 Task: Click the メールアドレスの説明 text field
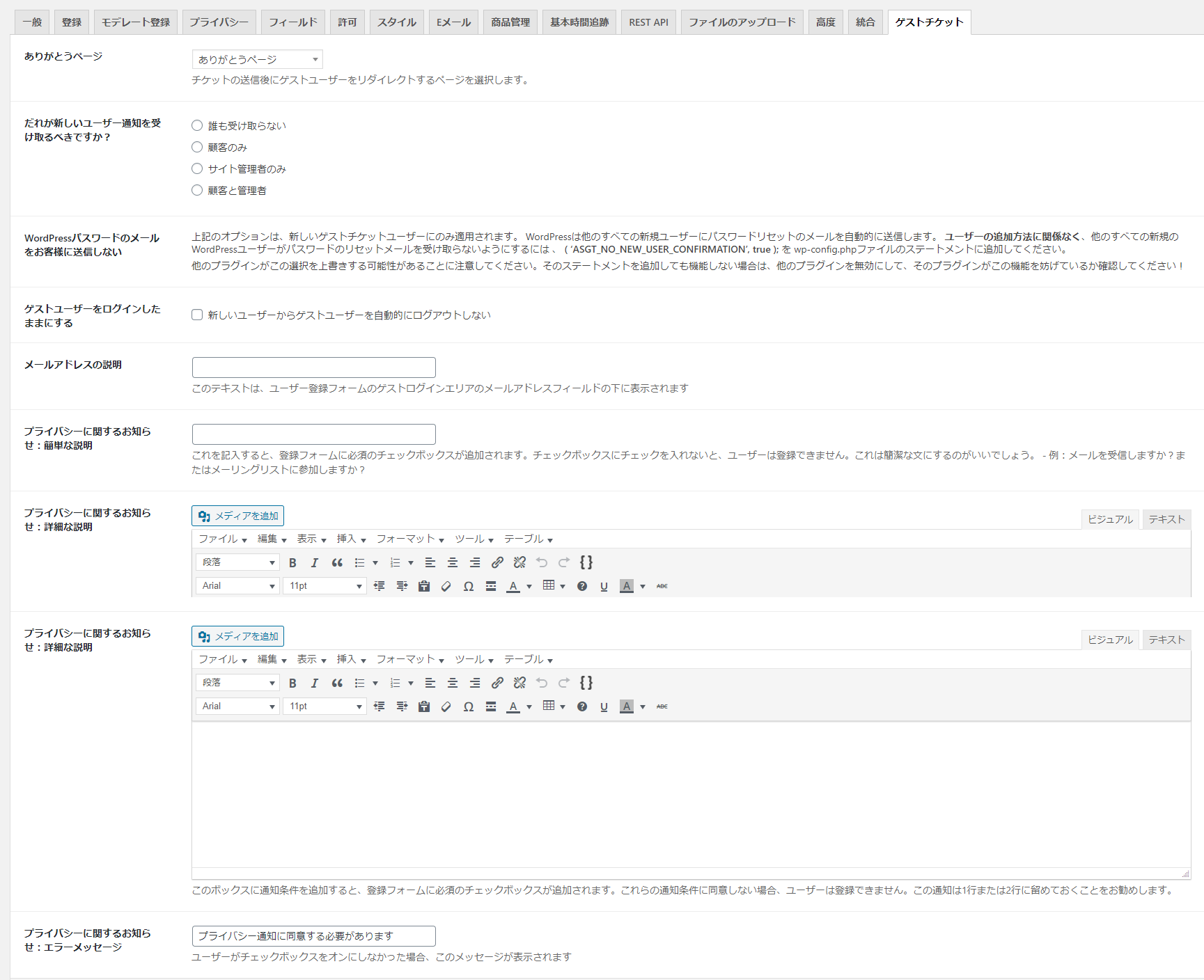314,367
